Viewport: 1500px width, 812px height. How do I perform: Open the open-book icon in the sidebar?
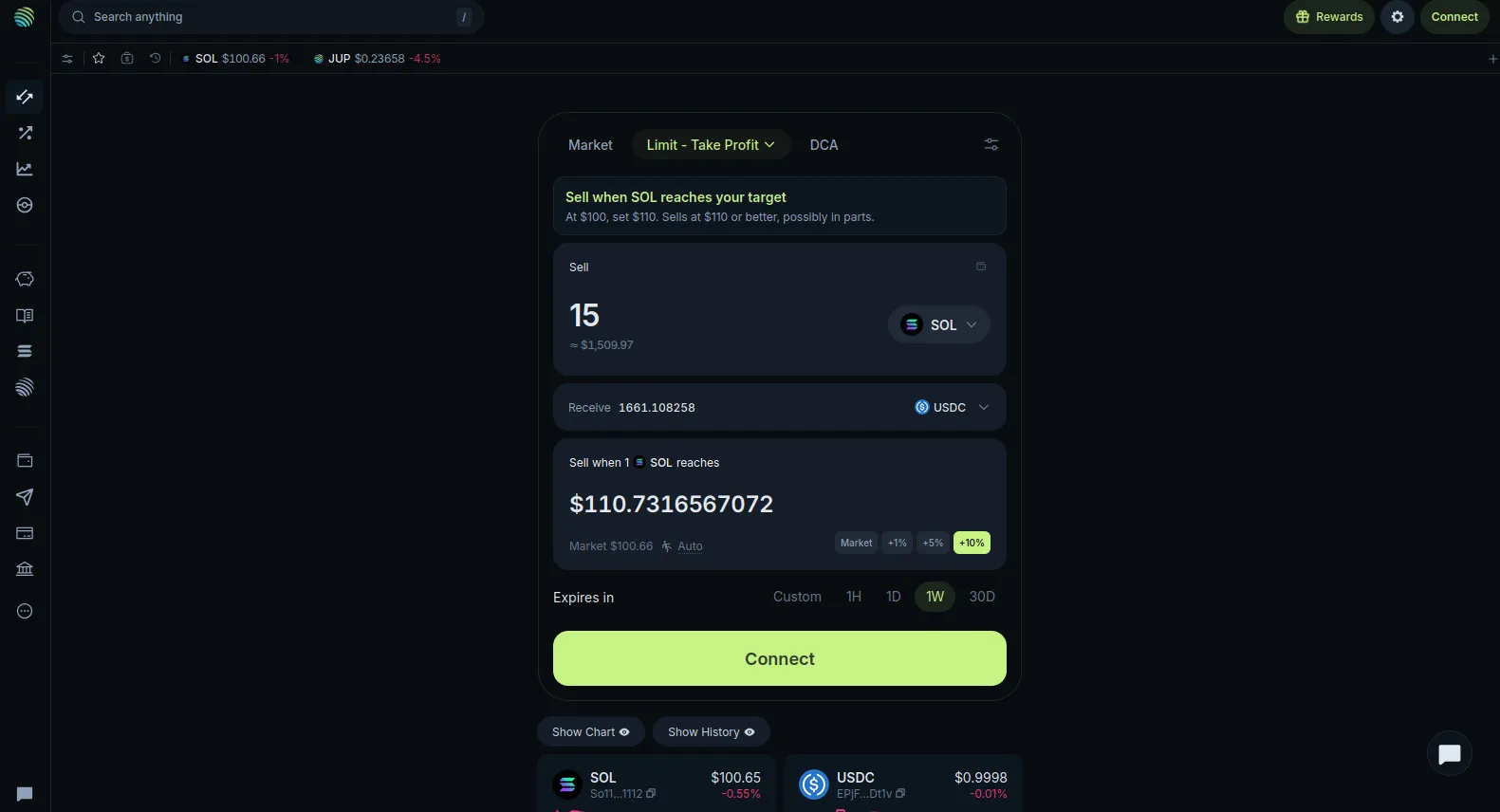click(x=25, y=315)
